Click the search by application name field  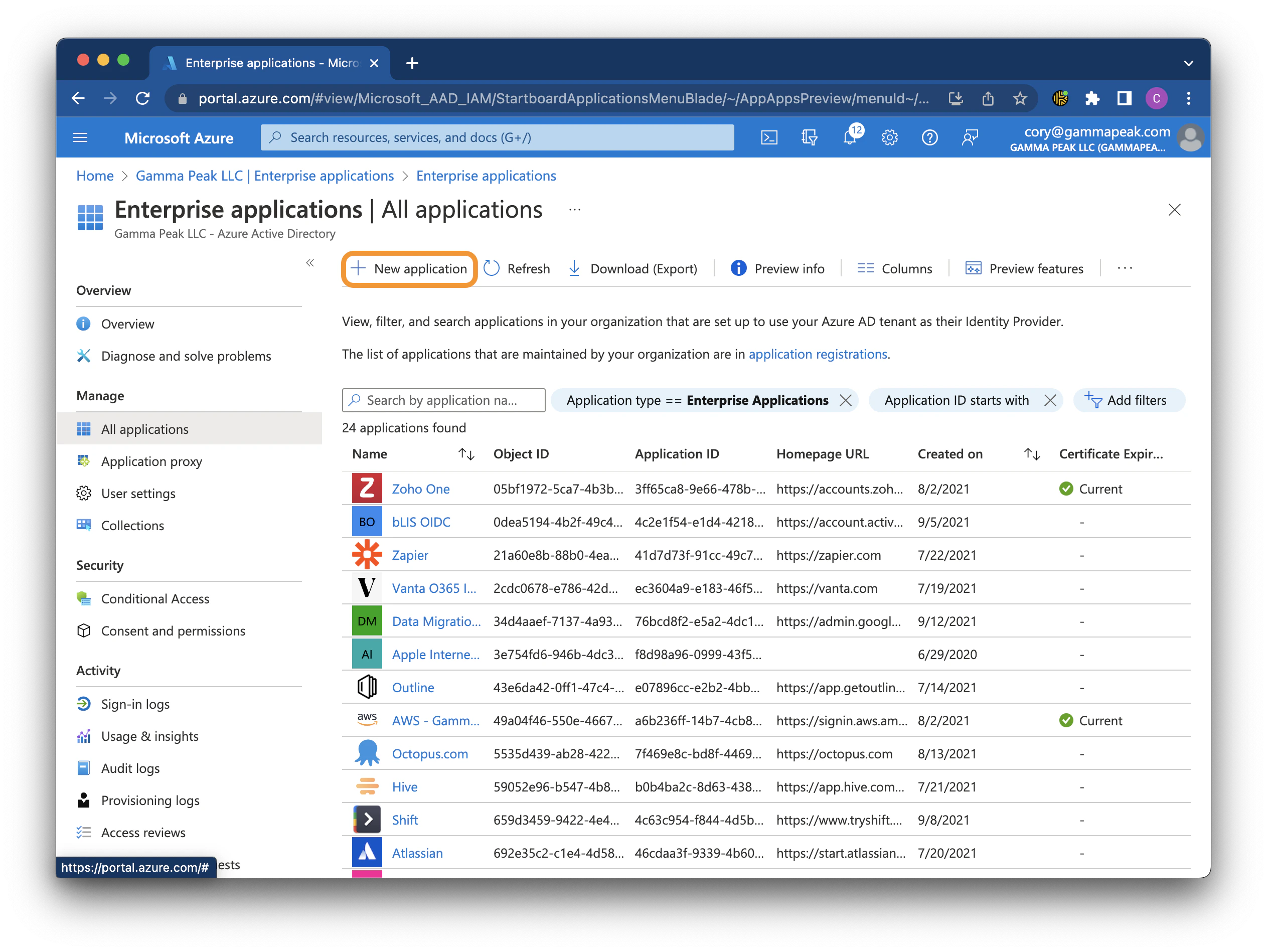pos(443,400)
